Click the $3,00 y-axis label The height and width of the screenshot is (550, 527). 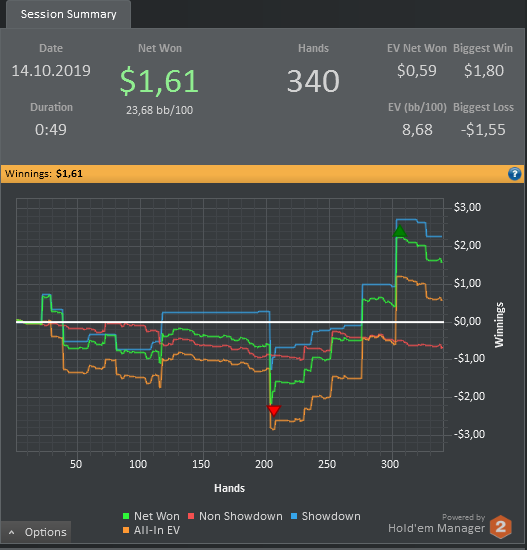pos(467,207)
